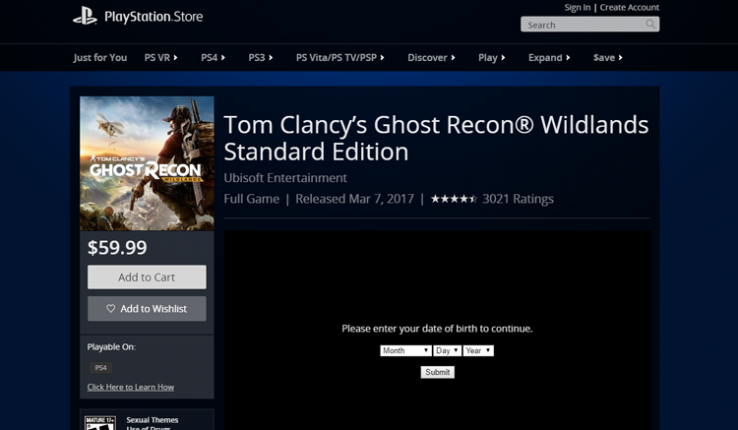This screenshot has height=430, width=738.
Task: Click the Sign In link
Action: point(578,8)
